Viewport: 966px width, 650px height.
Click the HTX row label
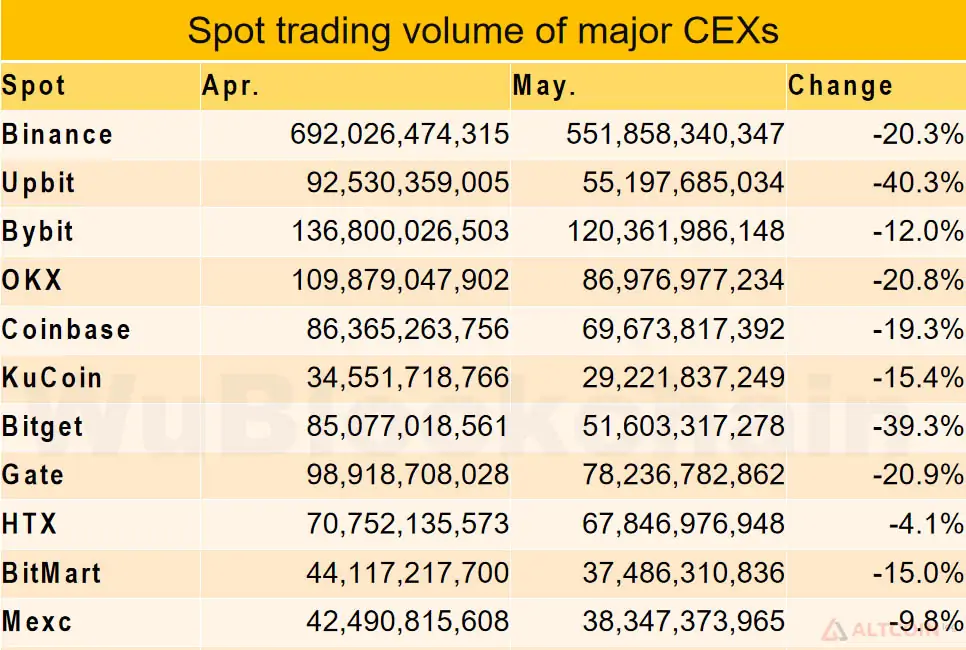(x=29, y=524)
